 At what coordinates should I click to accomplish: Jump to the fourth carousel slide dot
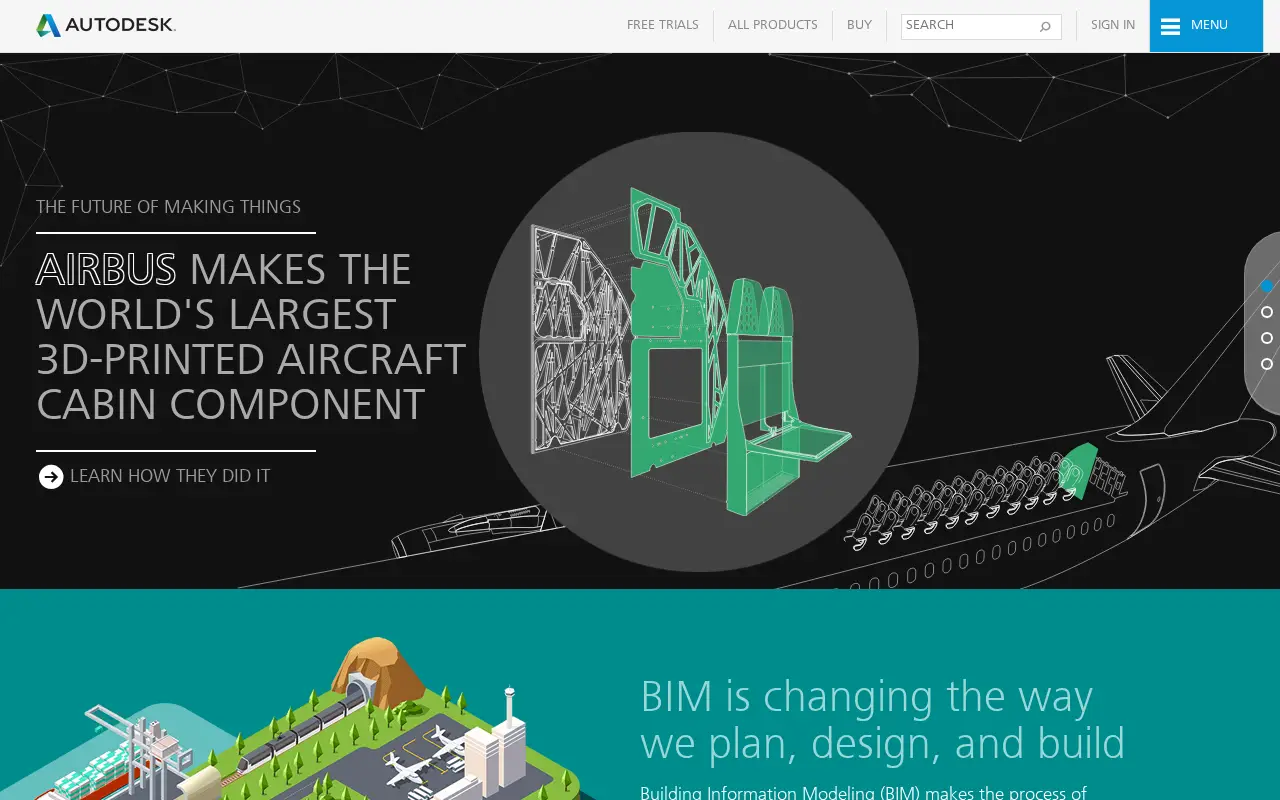click(x=1267, y=364)
